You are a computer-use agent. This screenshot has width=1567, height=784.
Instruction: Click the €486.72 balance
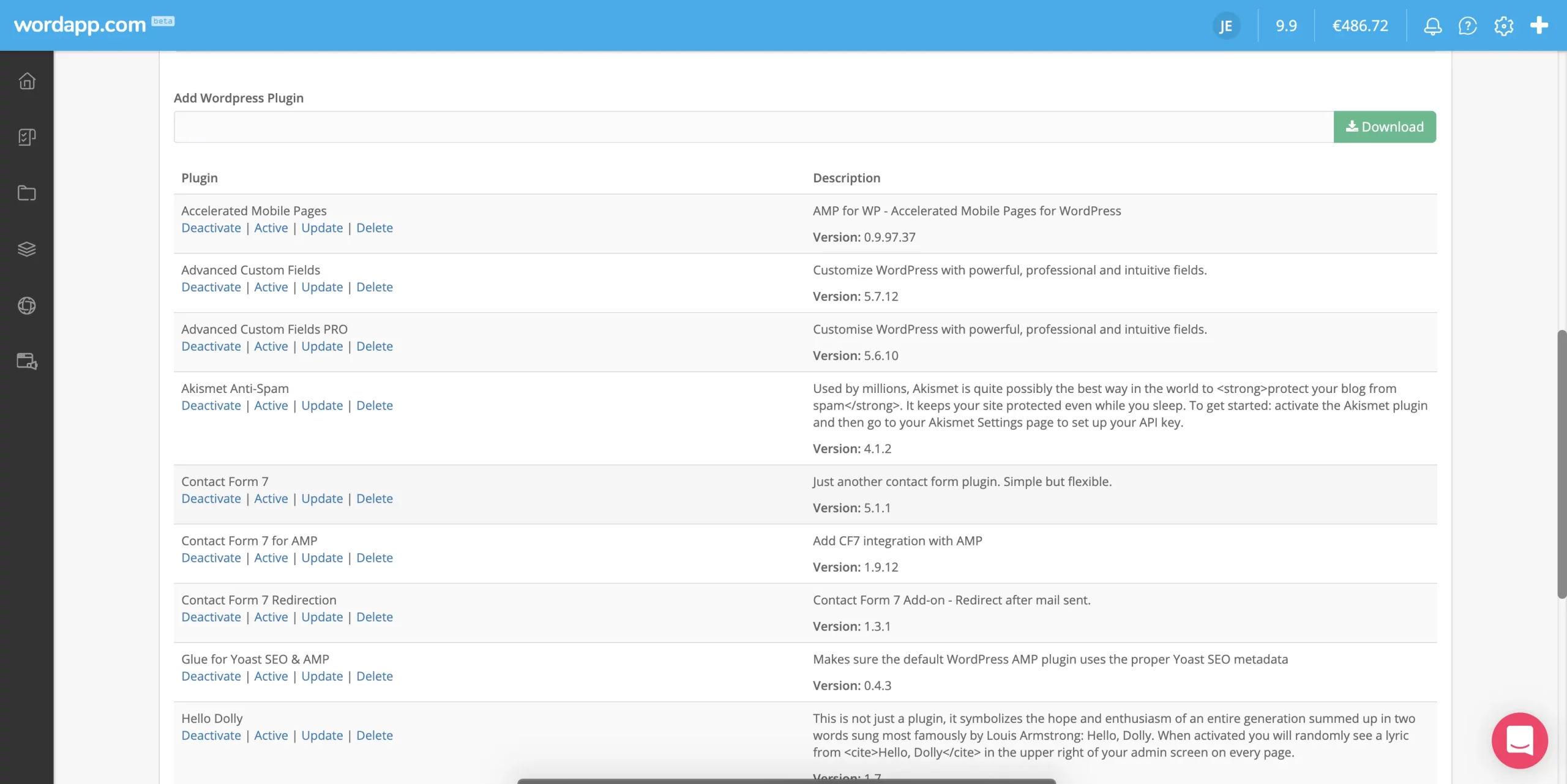[x=1360, y=26]
